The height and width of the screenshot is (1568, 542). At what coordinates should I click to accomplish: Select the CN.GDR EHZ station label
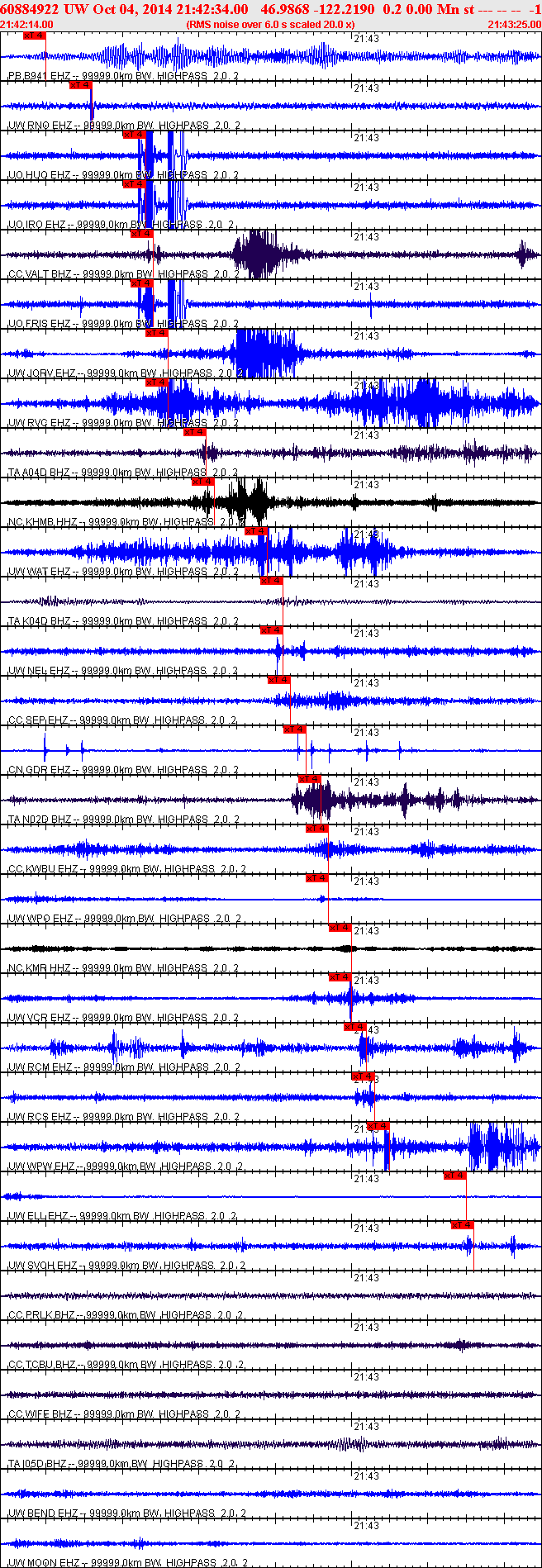39,770
